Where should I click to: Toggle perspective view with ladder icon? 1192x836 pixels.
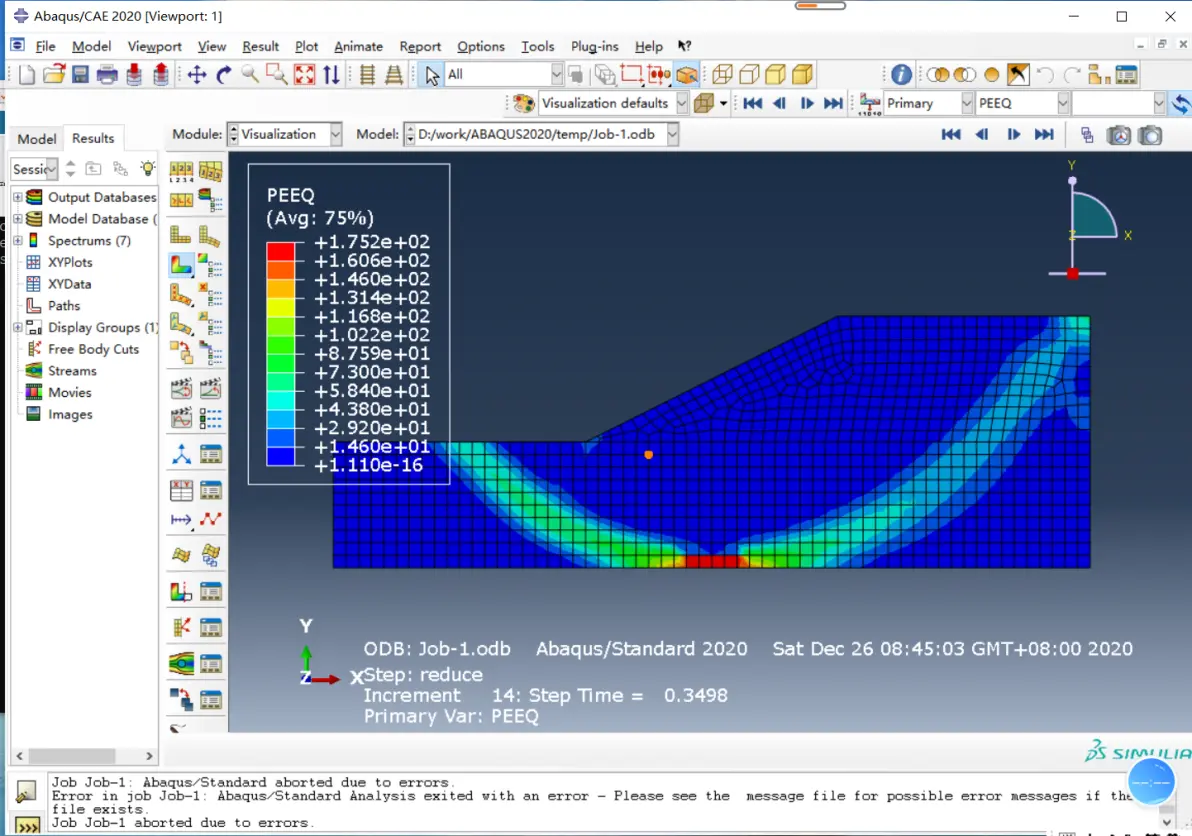tap(394, 74)
